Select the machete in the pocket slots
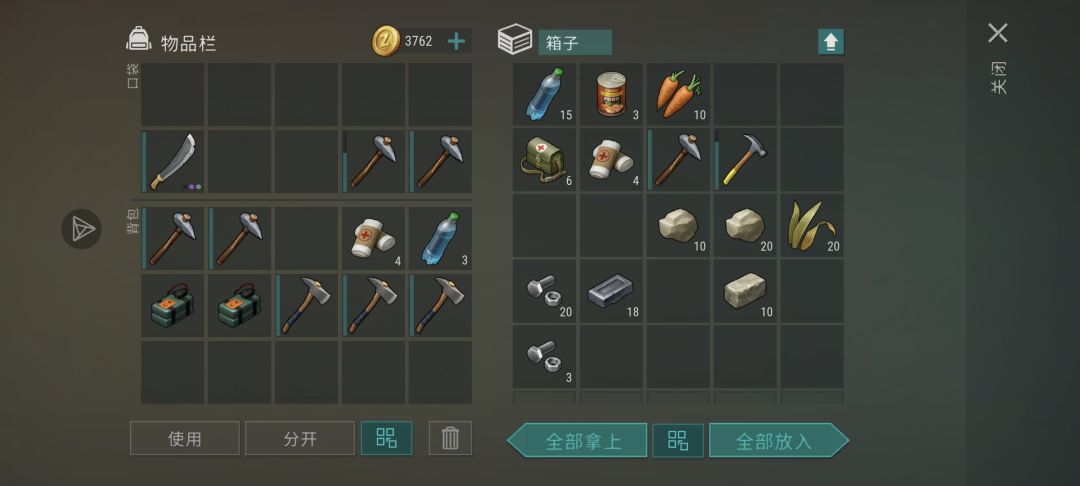1080x486 pixels. tap(172, 162)
